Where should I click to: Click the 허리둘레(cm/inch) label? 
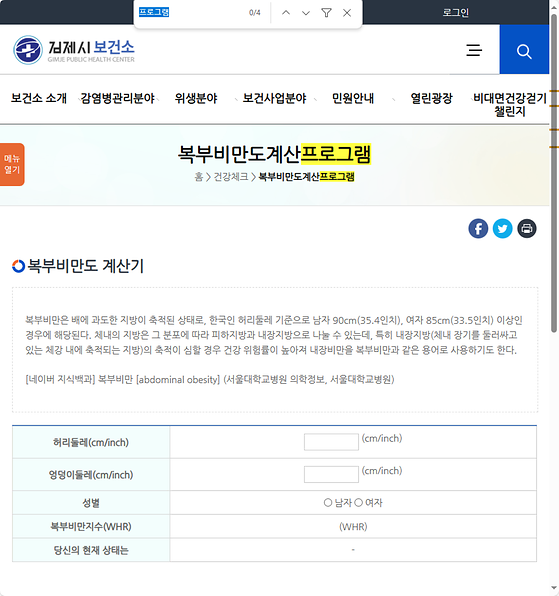pos(91,442)
